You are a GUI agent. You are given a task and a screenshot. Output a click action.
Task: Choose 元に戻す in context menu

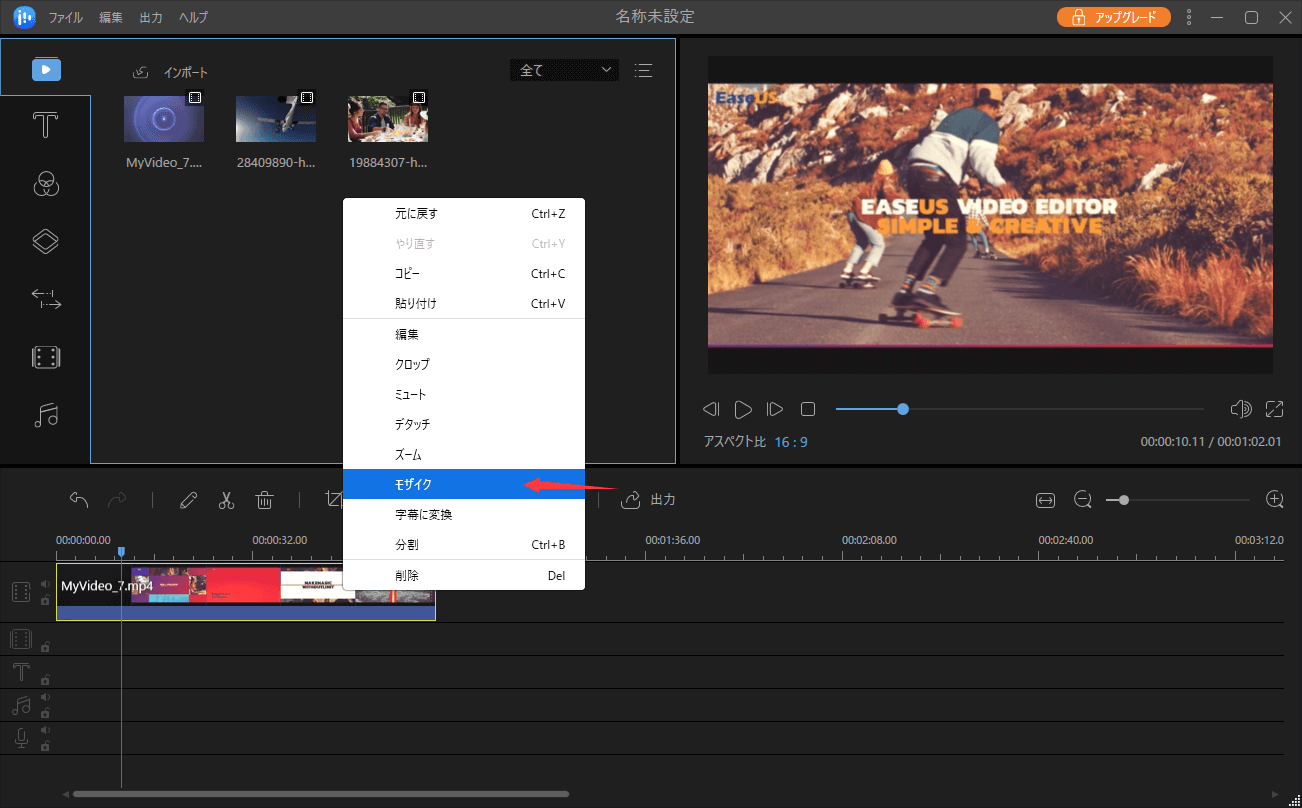[x=464, y=214]
